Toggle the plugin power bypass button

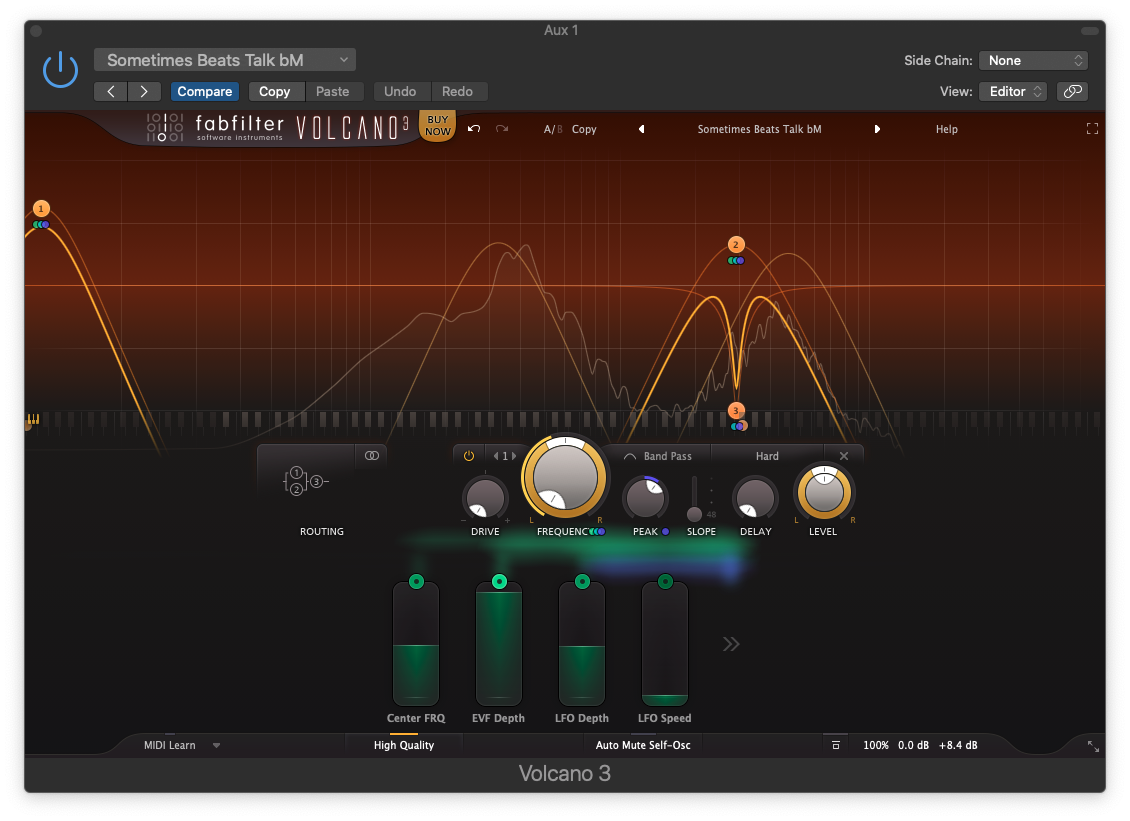pyautogui.click(x=60, y=69)
